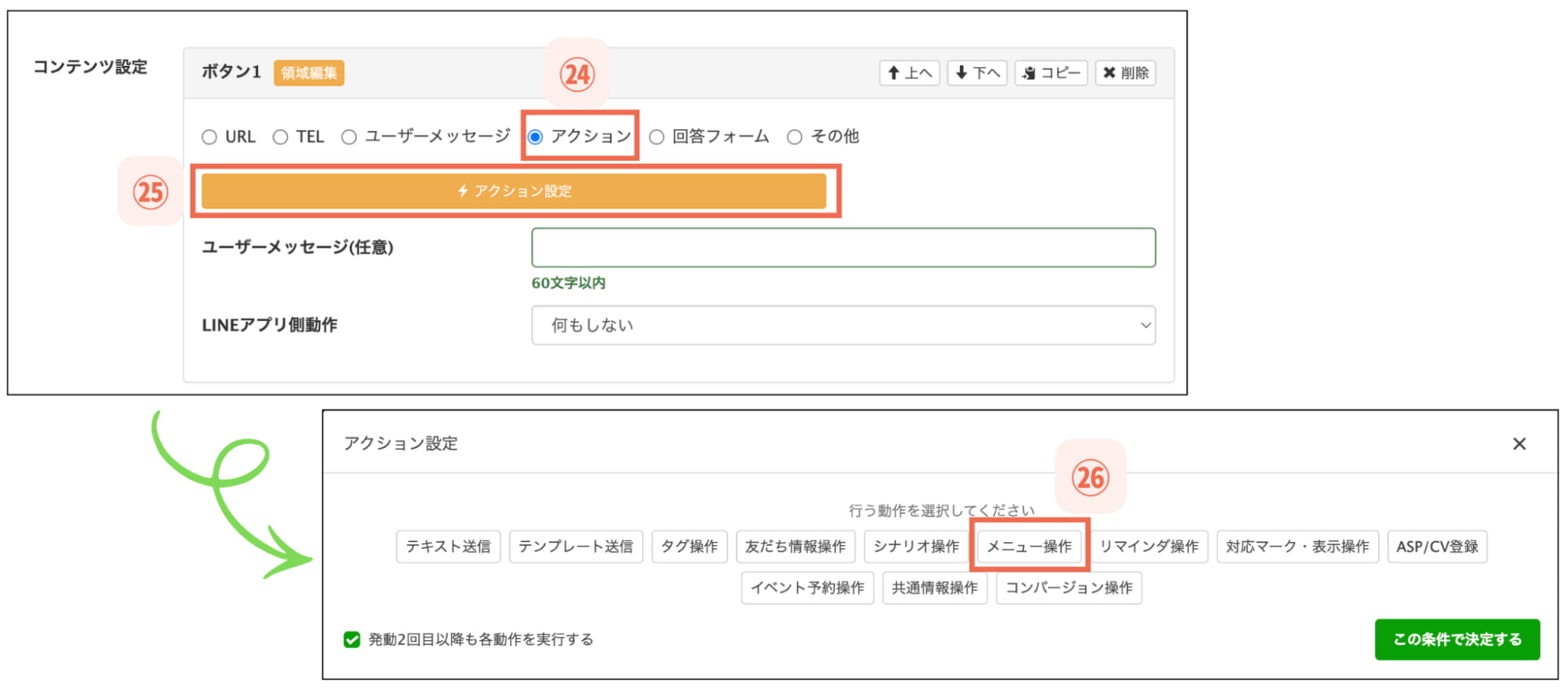The image size is (1568, 688).
Task: Delete Button 1 with 削除 button
Action: point(1125,73)
